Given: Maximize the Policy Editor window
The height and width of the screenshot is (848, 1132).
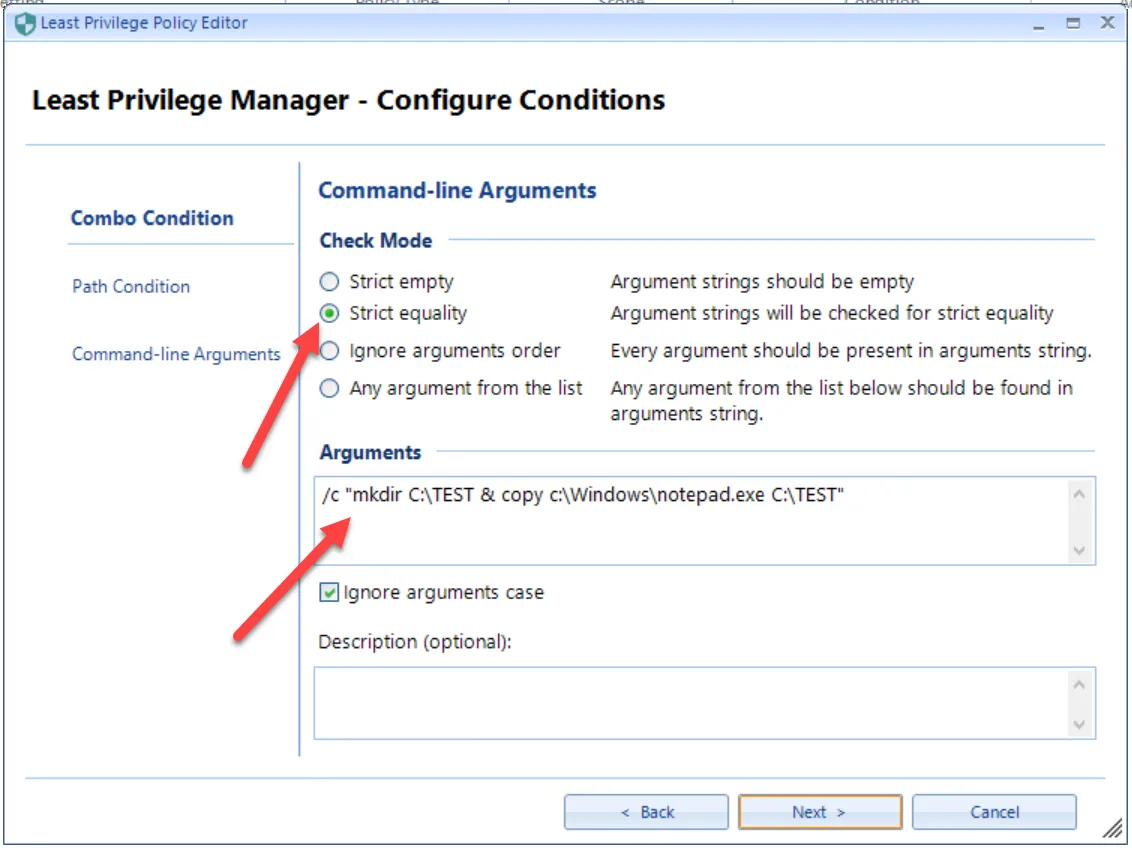Looking at the screenshot, I should point(1073,23).
